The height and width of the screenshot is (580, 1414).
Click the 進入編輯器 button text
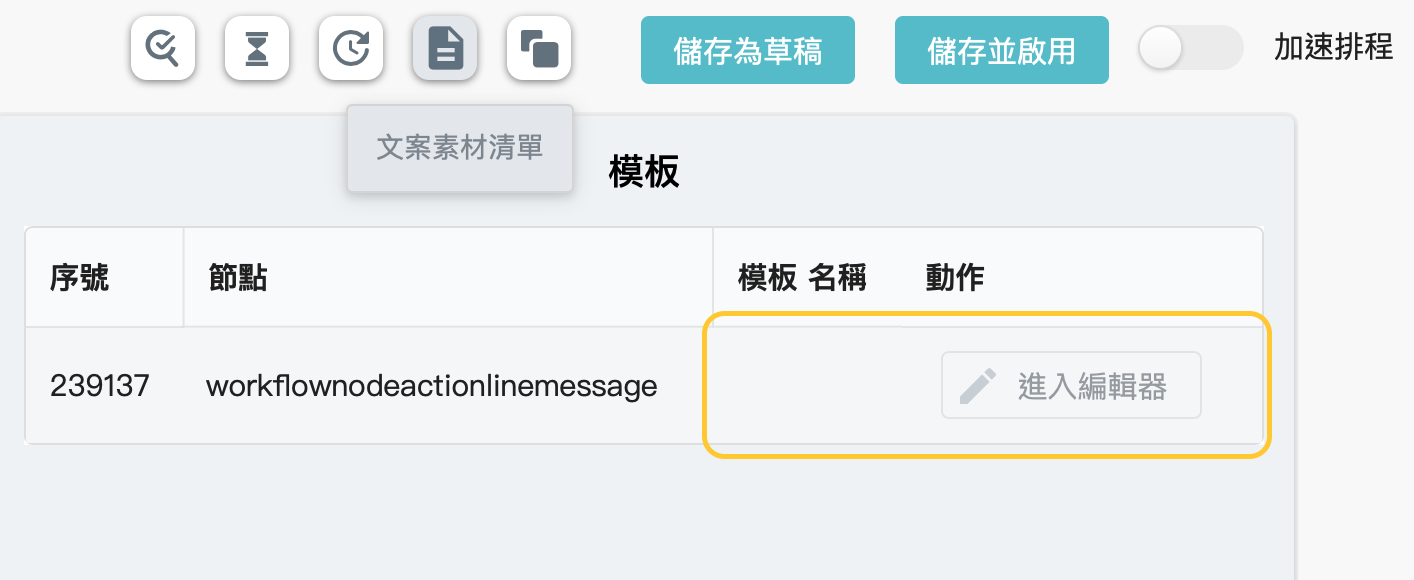pos(1092,386)
